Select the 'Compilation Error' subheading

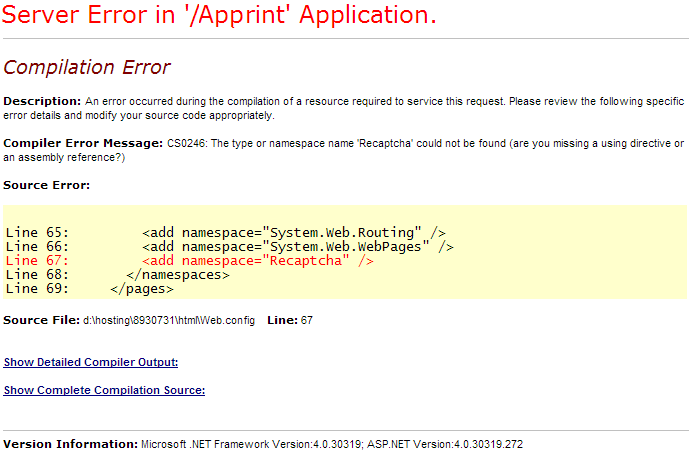(87, 68)
